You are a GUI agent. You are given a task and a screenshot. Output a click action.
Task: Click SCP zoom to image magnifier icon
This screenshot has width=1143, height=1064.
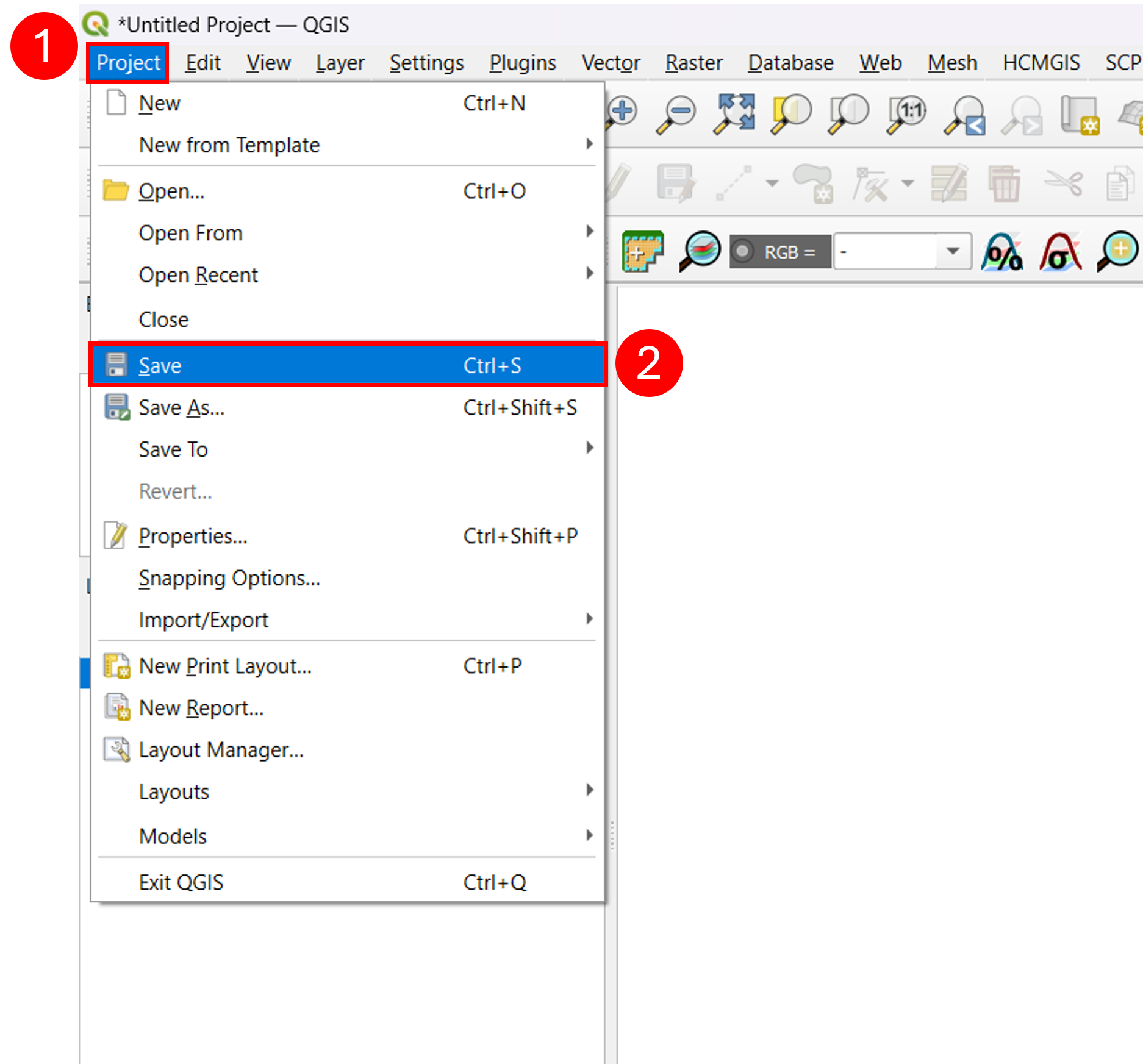699,251
